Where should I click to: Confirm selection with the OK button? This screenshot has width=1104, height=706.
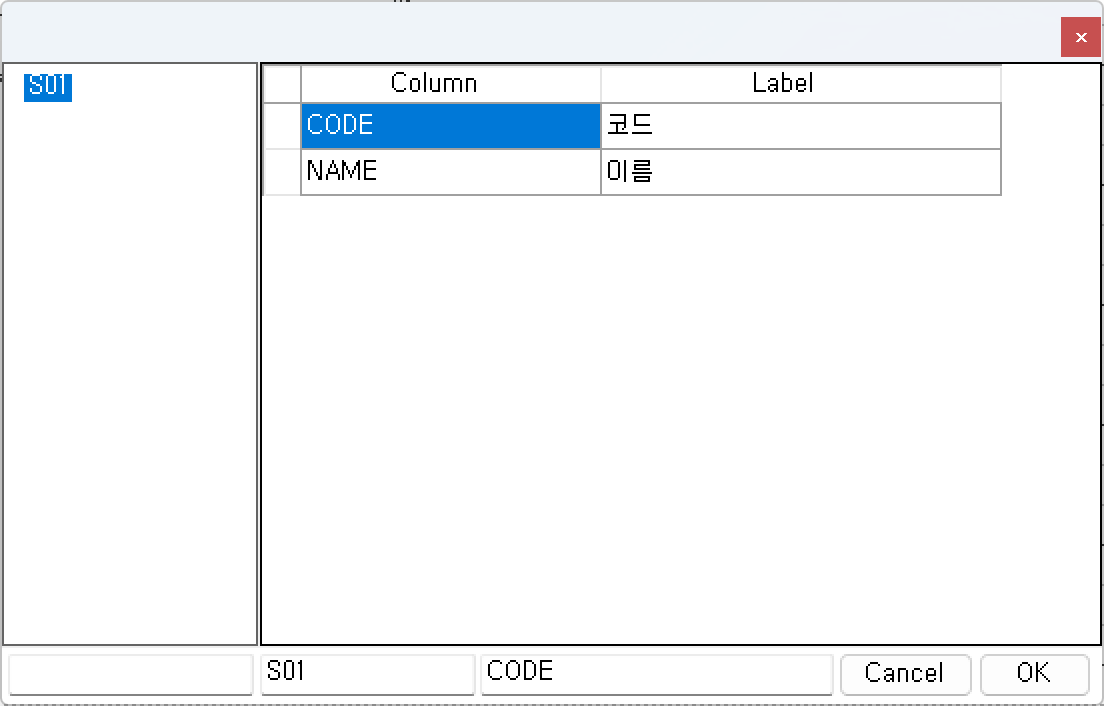pyautogui.click(x=1034, y=673)
